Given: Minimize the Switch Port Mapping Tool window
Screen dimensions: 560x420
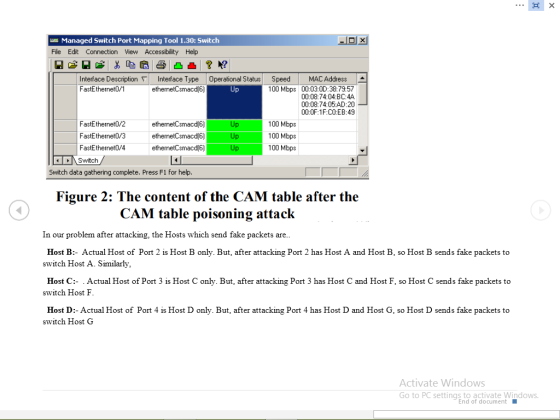Looking at the screenshot, I should tap(342, 40).
